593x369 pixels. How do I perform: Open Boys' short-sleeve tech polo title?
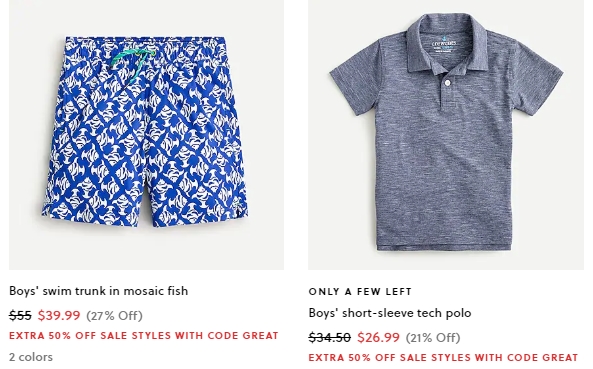(390, 313)
